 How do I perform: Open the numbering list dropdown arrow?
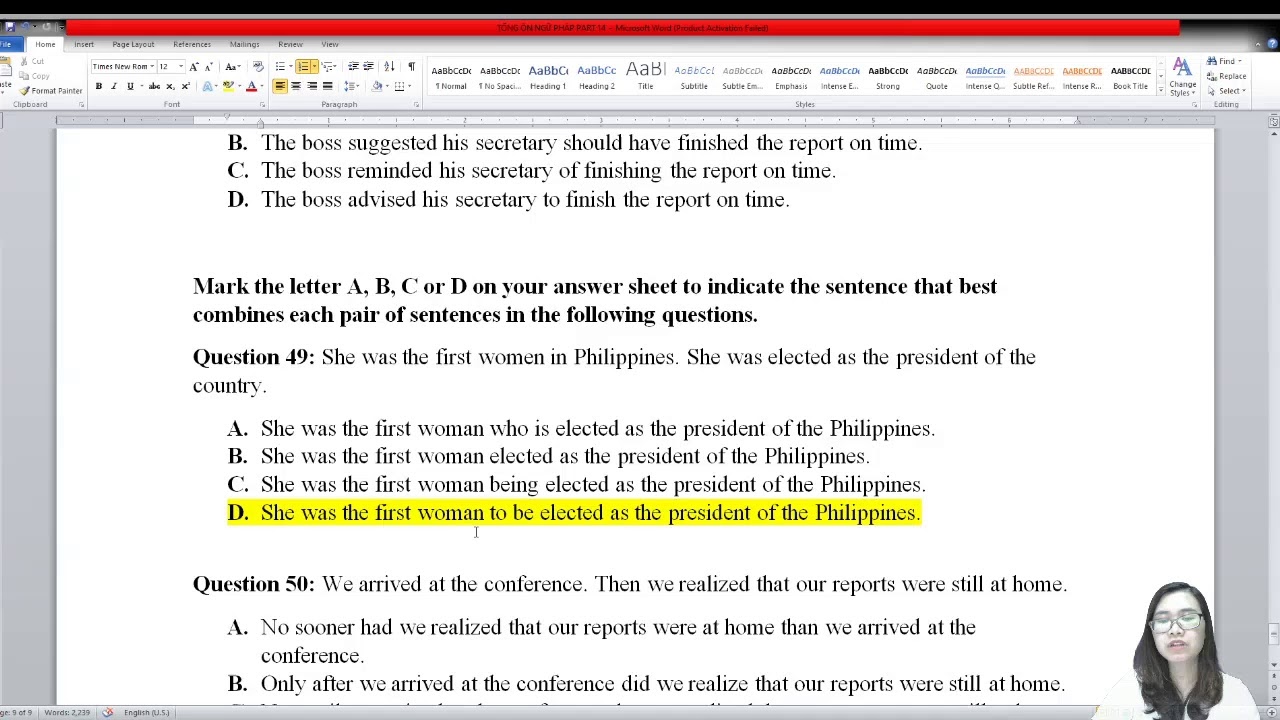click(314, 66)
